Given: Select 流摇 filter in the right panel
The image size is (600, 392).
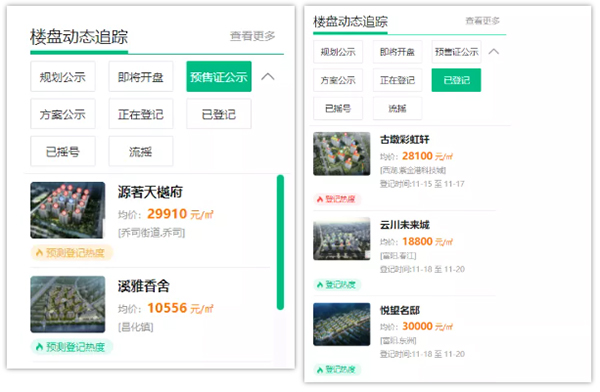Looking at the screenshot, I should [x=397, y=108].
